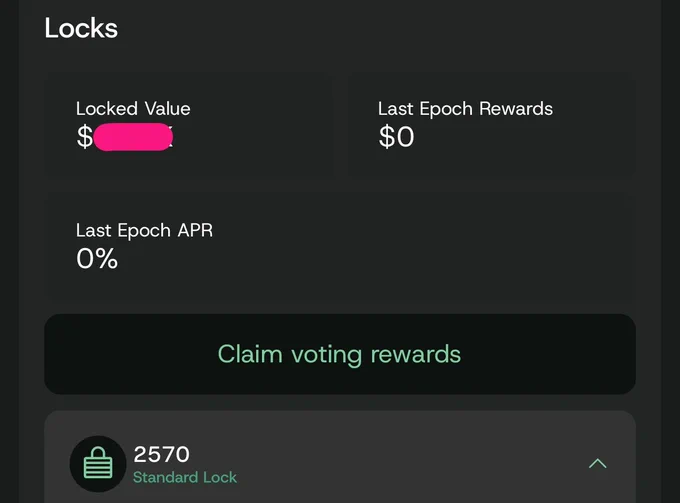Collapse the 2570 Standard Lock card with the chevron
The height and width of the screenshot is (503, 680).
tap(598, 464)
